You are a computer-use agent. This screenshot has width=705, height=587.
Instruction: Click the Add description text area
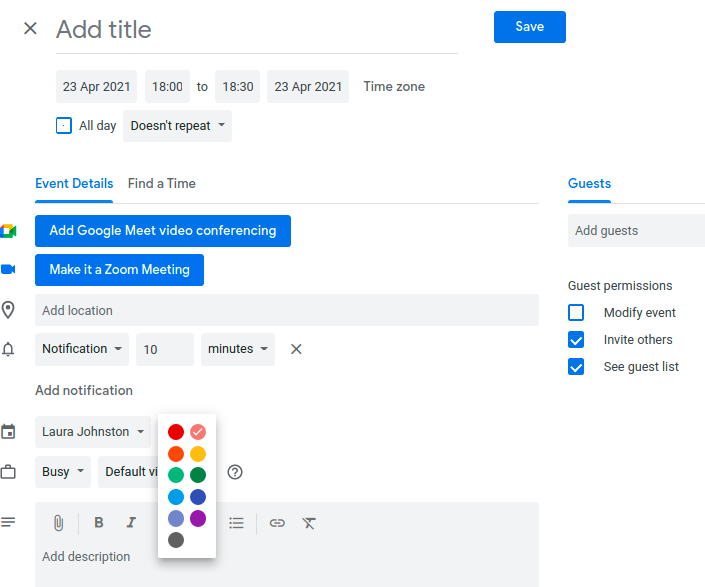tap(287, 562)
